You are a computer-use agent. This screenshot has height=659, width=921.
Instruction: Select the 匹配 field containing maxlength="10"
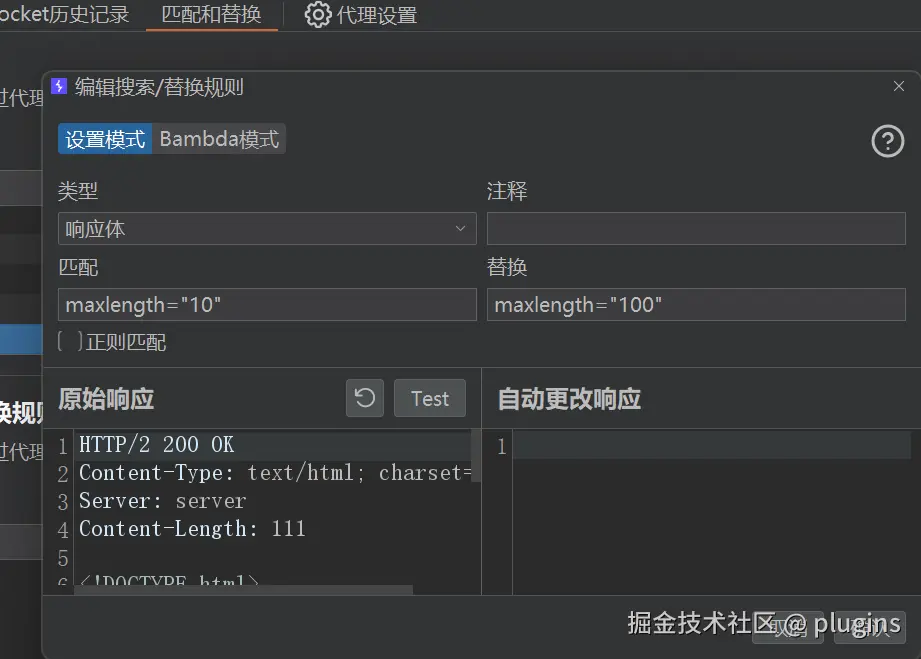click(267, 304)
